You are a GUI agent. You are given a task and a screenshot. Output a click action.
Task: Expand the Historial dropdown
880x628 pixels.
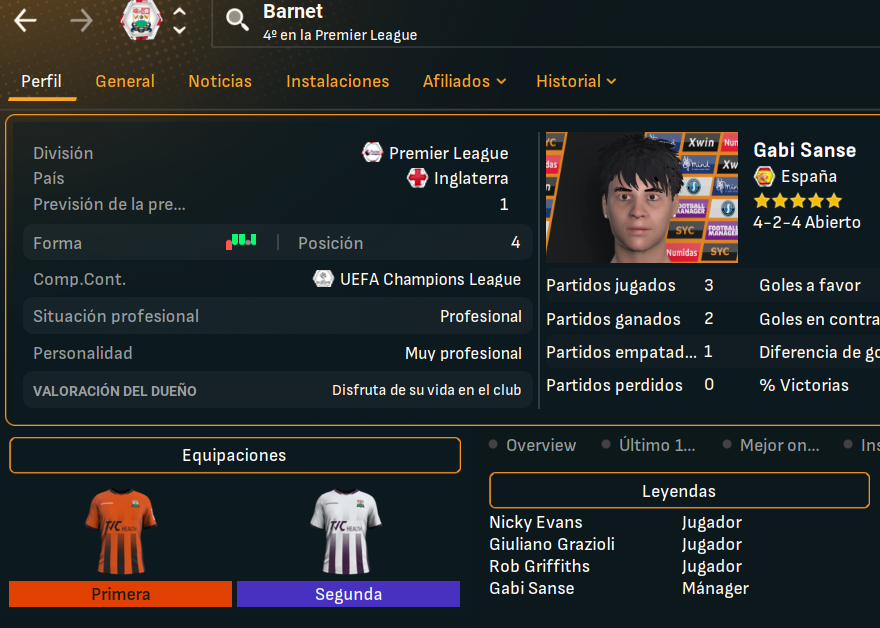[576, 81]
